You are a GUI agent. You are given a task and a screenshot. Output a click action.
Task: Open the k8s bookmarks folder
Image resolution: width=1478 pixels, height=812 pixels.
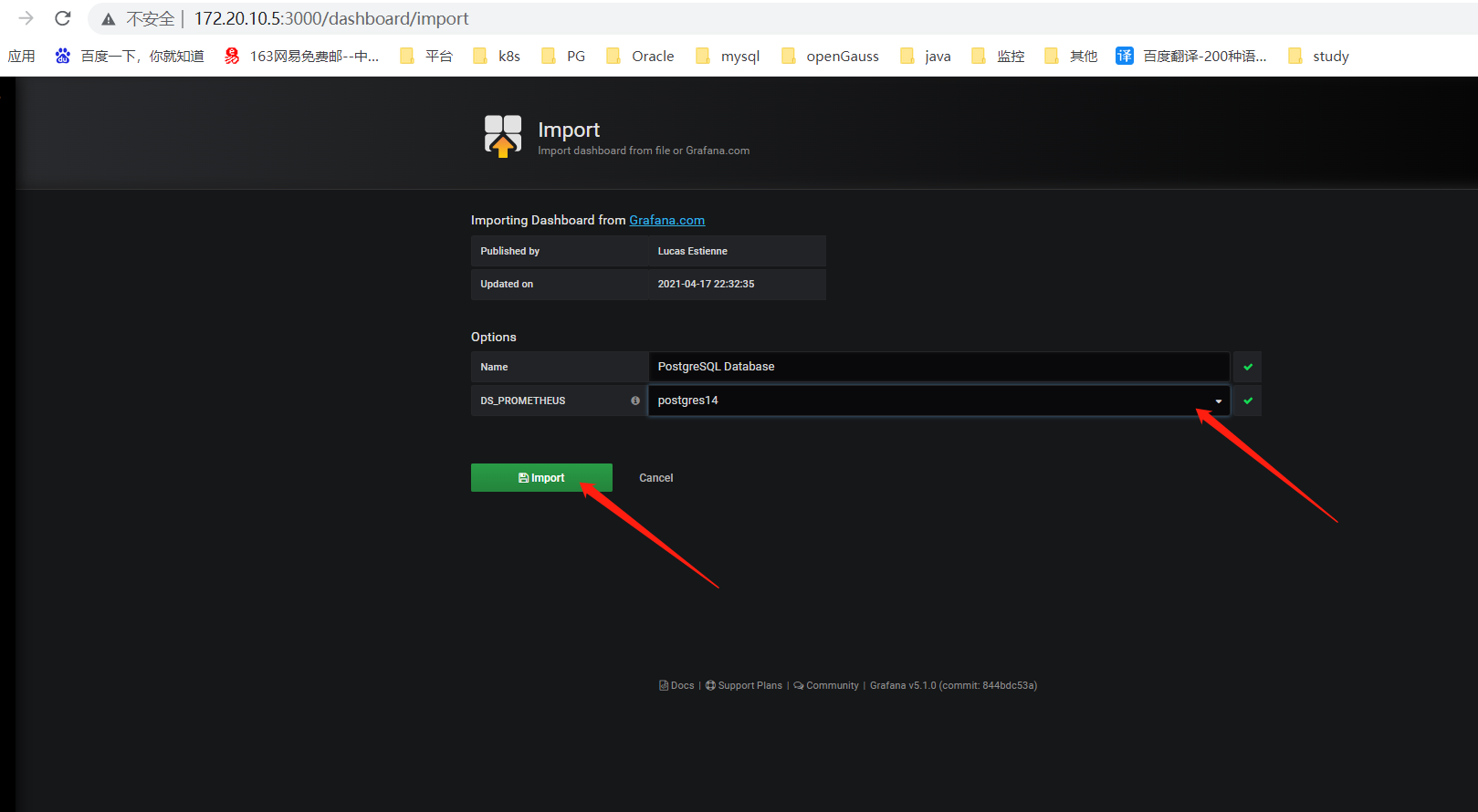(497, 57)
